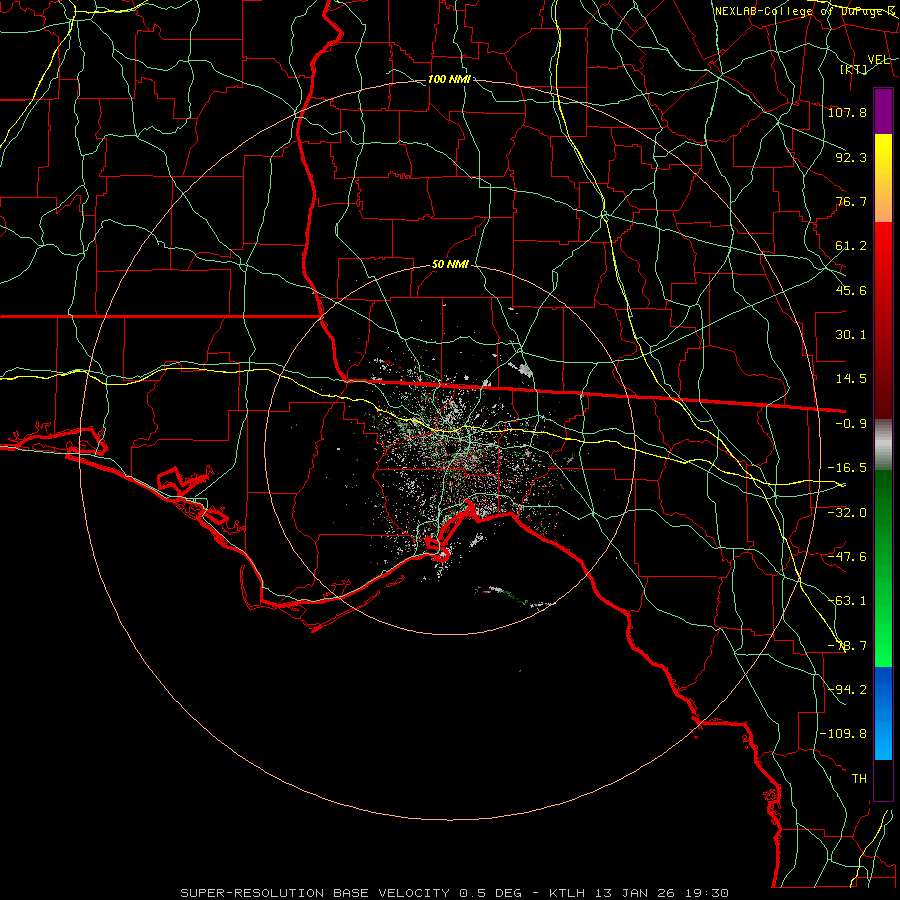Select the bright green segment of the color bar
This screenshot has width=900, height=900.
(x=883, y=637)
